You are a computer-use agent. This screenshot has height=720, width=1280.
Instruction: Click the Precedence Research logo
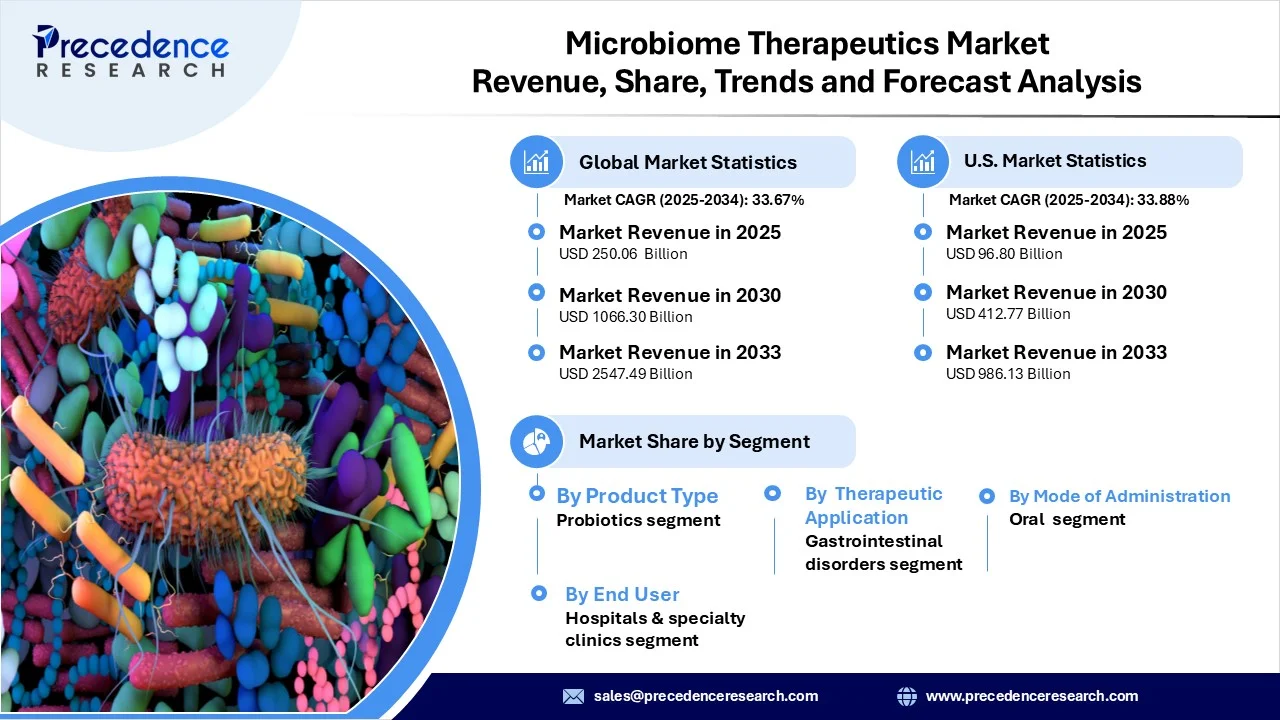(130, 52)
